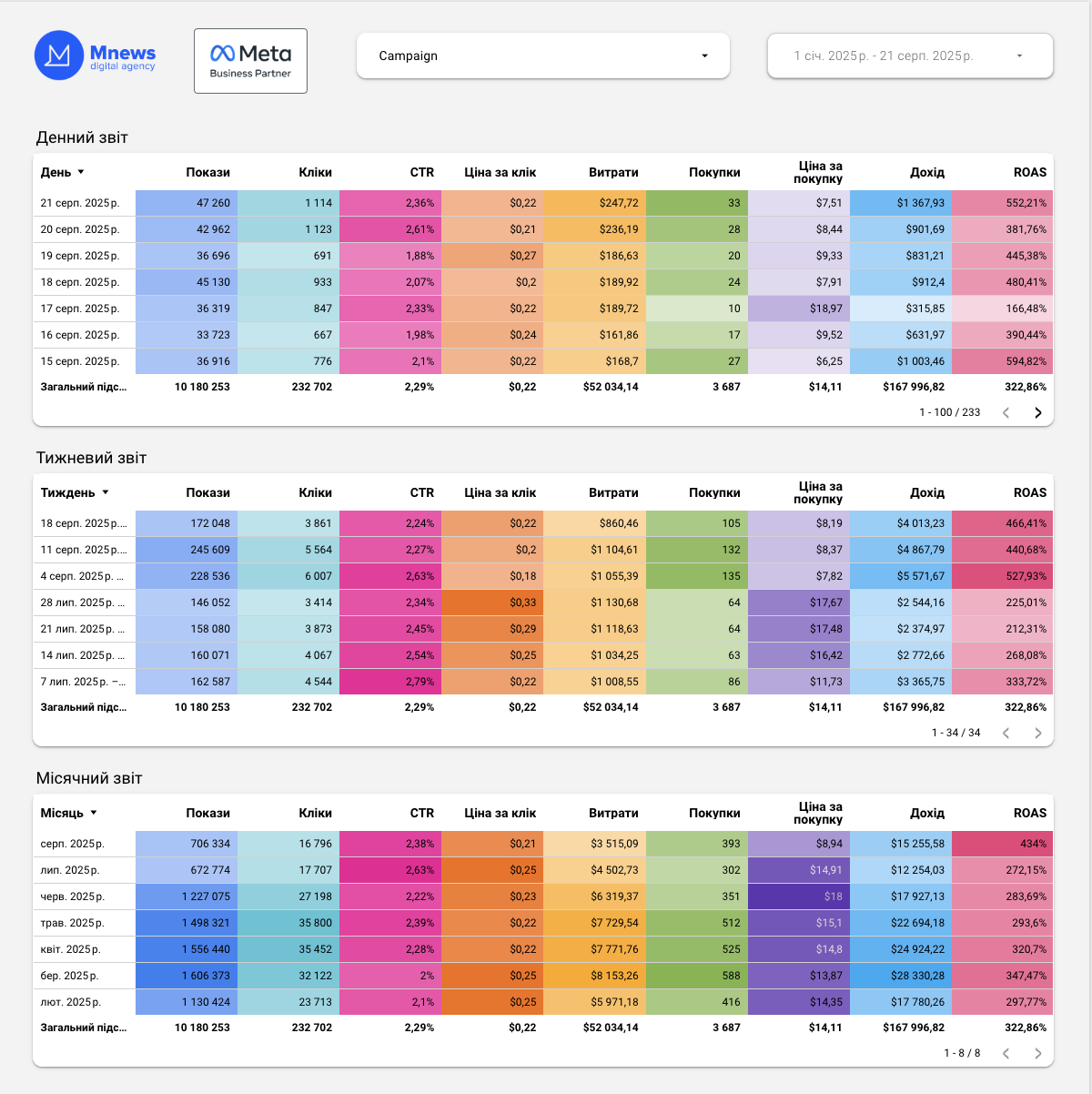Sort monthly report by Покупки header

pos(714,813)
